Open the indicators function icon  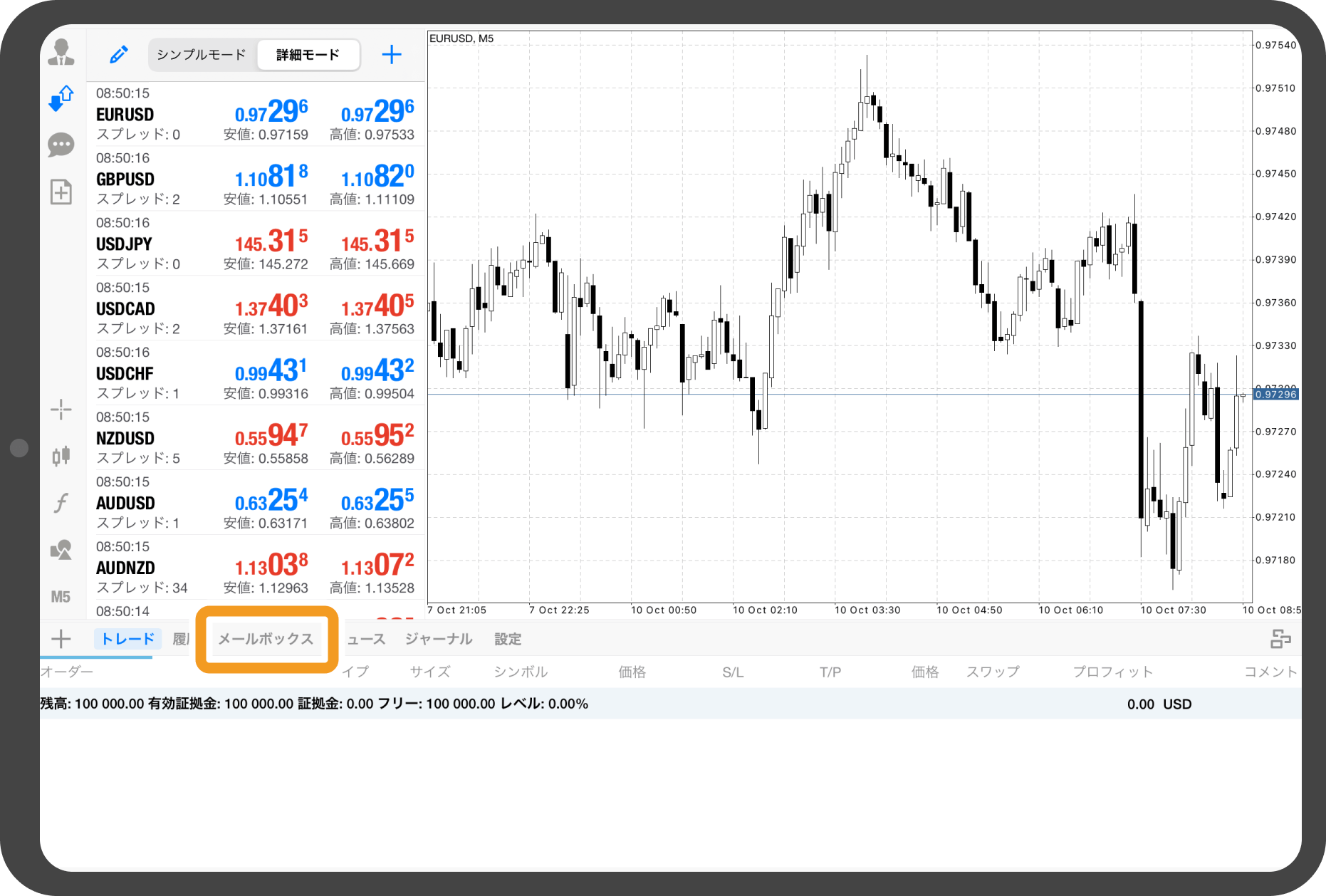coord(61,503)
